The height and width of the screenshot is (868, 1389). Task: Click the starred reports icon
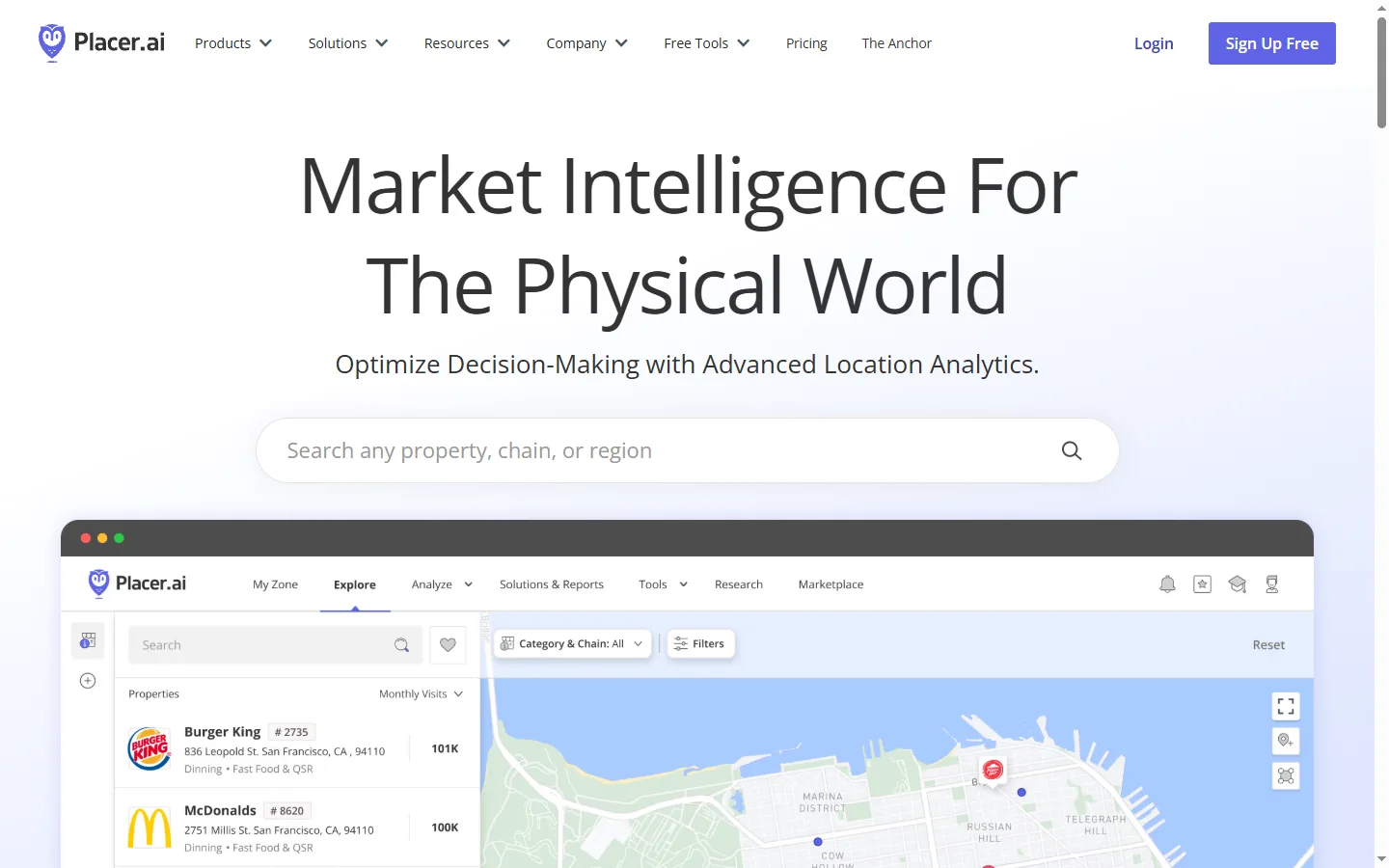click(x=1202, y=584)
